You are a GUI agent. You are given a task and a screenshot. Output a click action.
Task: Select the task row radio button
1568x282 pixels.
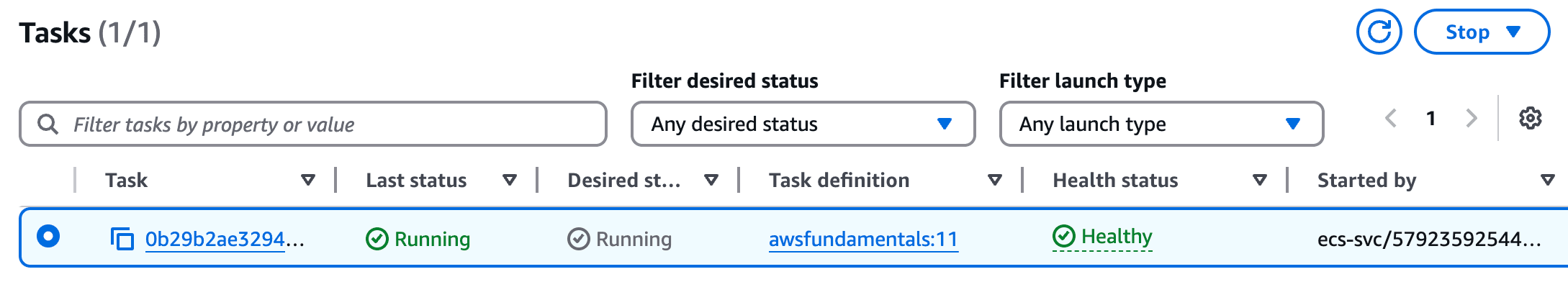tap(48, 236)
